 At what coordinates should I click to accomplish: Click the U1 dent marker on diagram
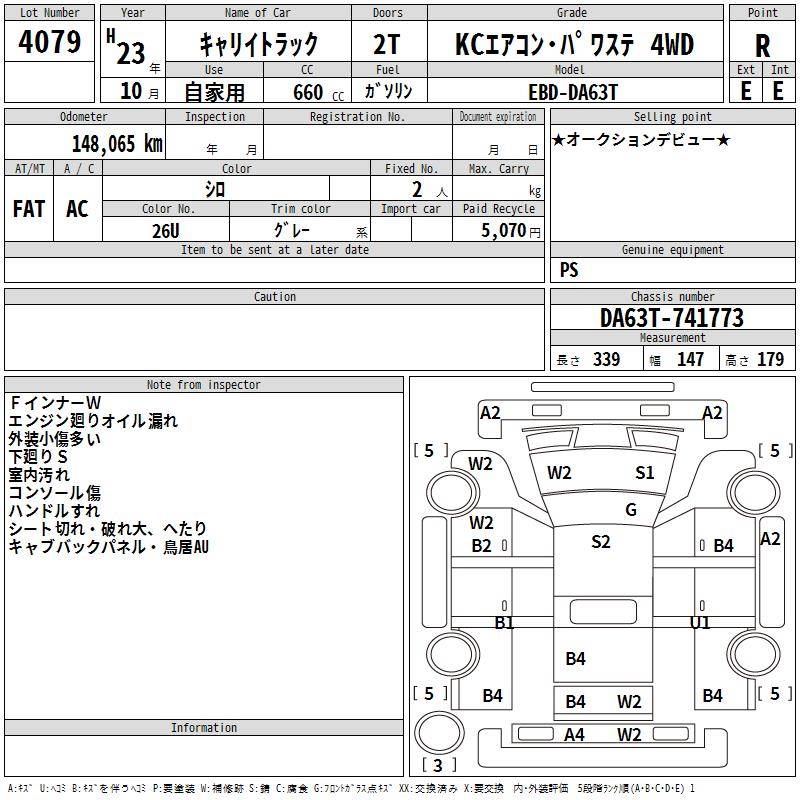click(x=699, y=622)
